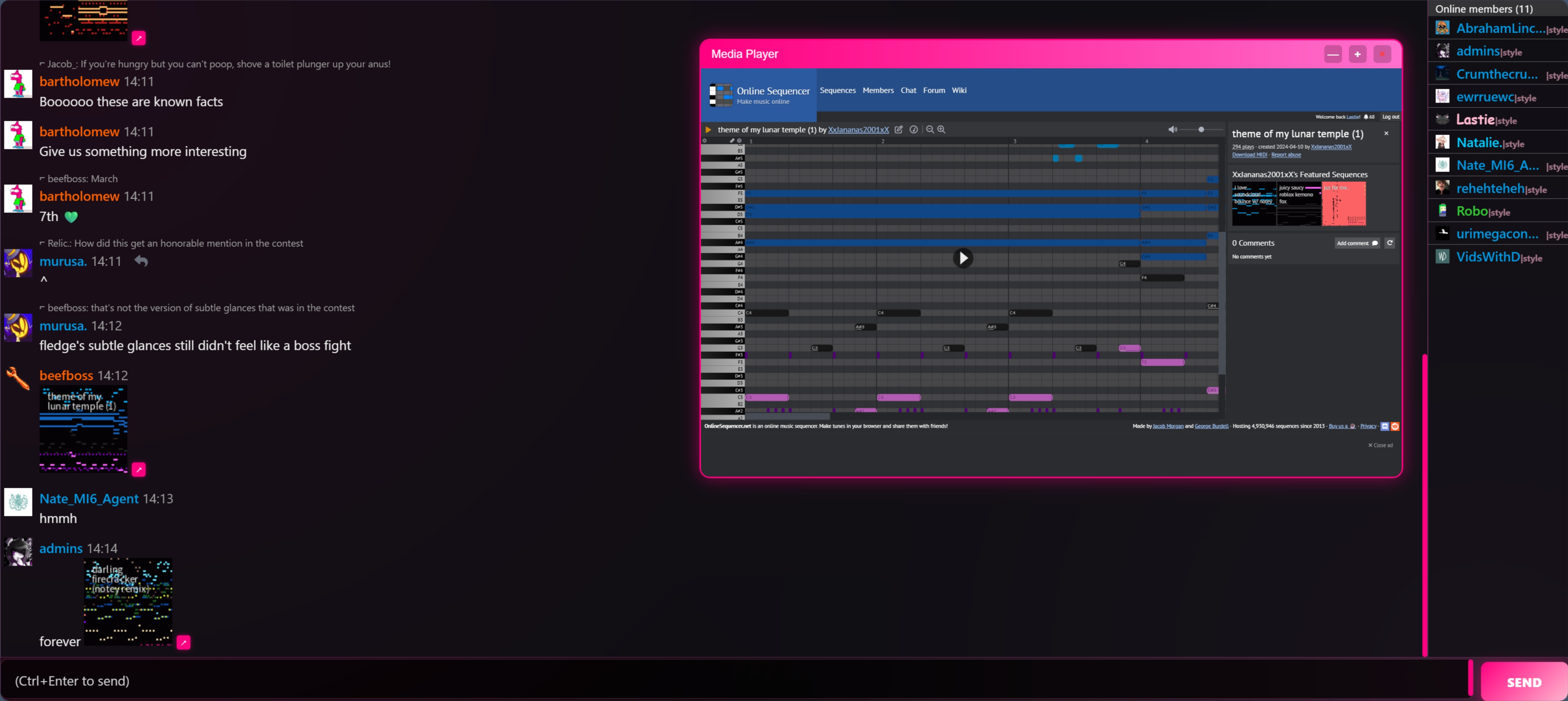Click the tempo clock icon beside the title
This screenshot has height=701, width=1568.
click(x=914, y=130)
